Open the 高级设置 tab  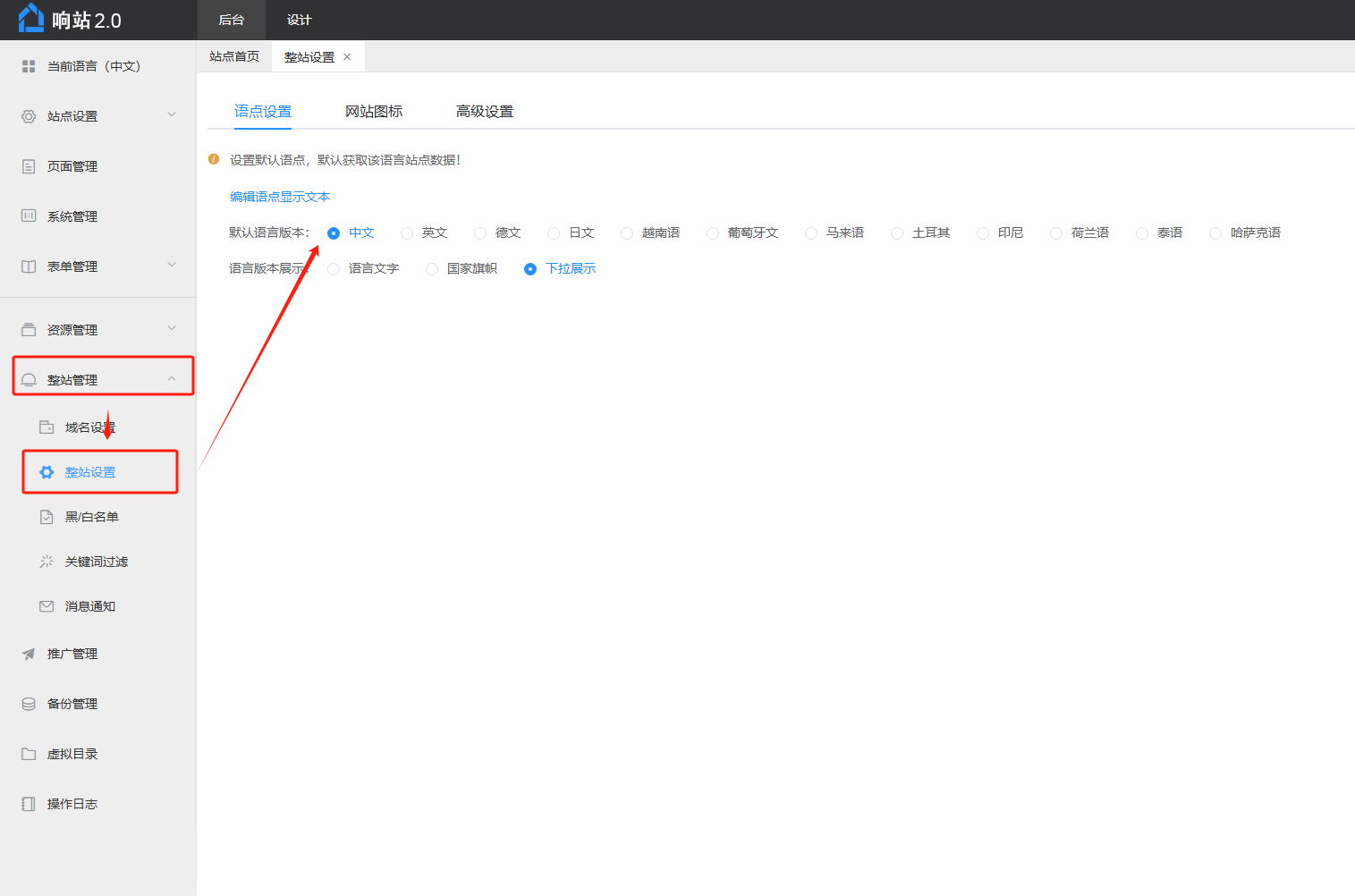point(484,112)
